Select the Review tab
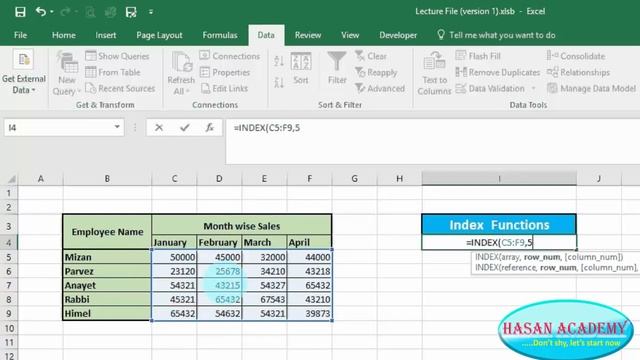This screenshot has width=640, height=360. [x=308, y=35]
